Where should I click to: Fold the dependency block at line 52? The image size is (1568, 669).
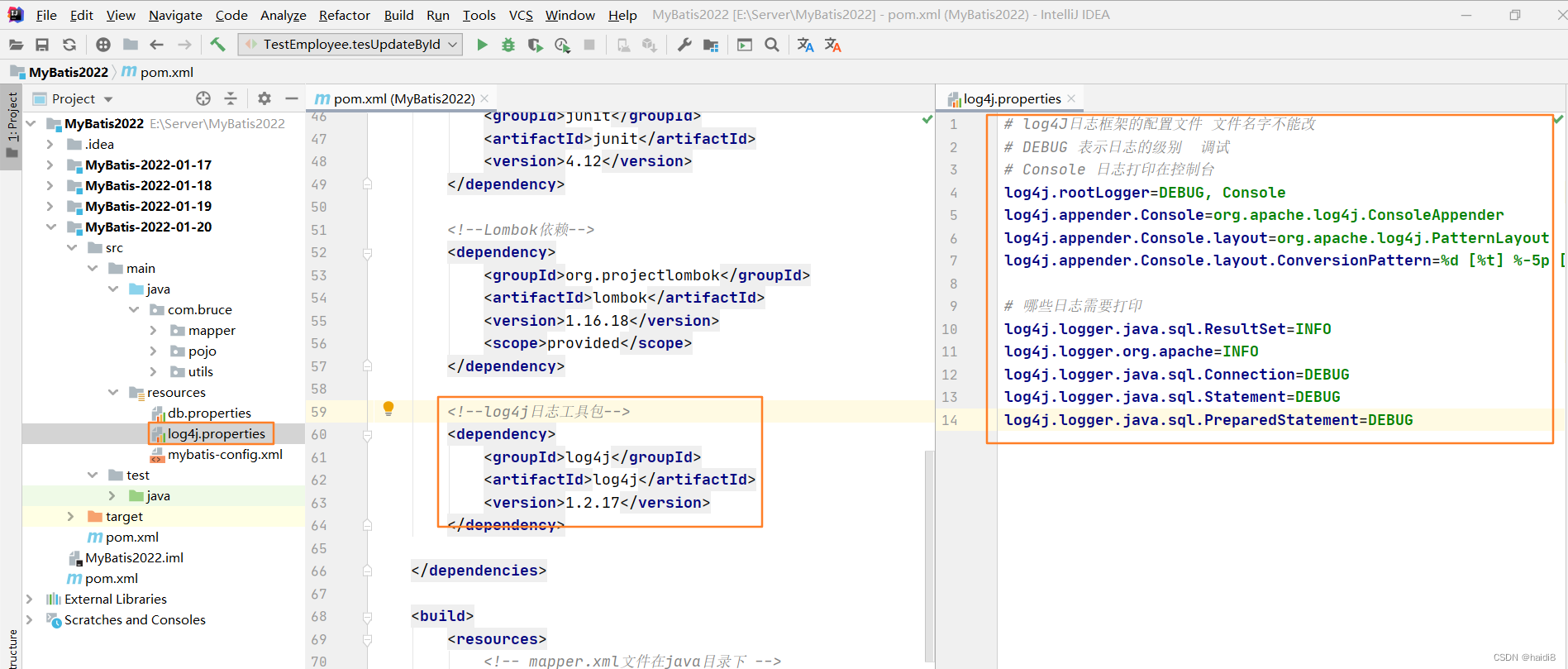367,252
